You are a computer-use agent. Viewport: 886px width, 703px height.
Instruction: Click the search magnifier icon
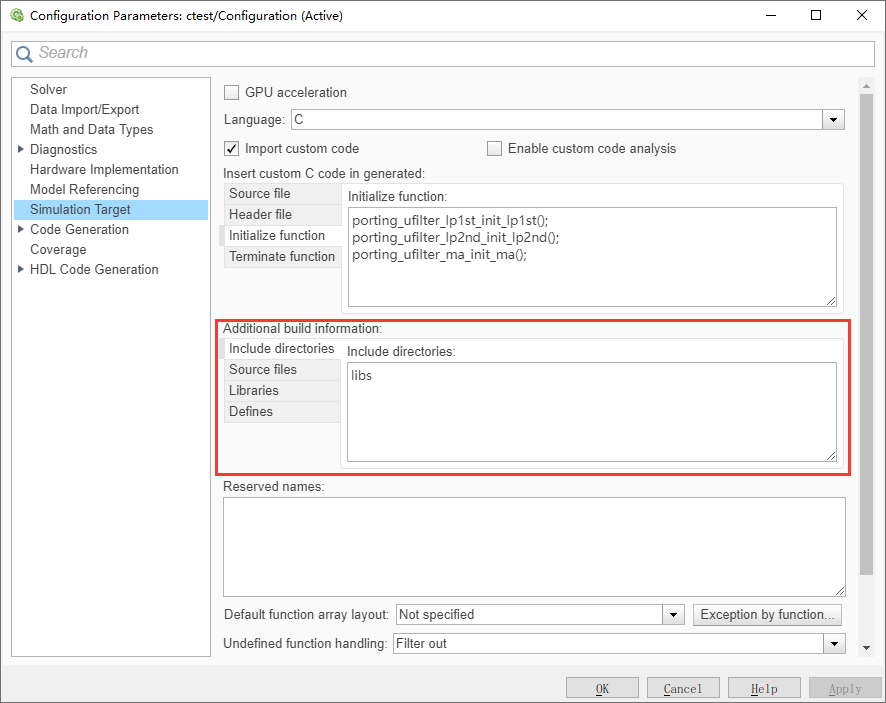point(24,54)
